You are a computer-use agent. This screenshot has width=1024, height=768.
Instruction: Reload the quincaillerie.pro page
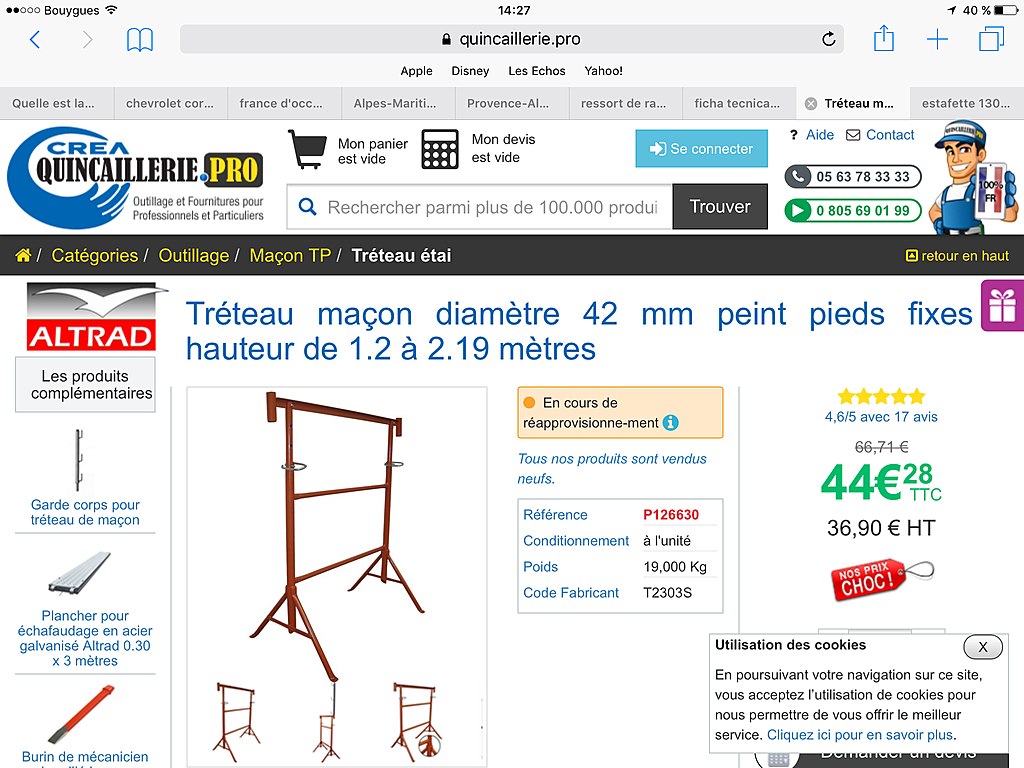pos(828,39)
